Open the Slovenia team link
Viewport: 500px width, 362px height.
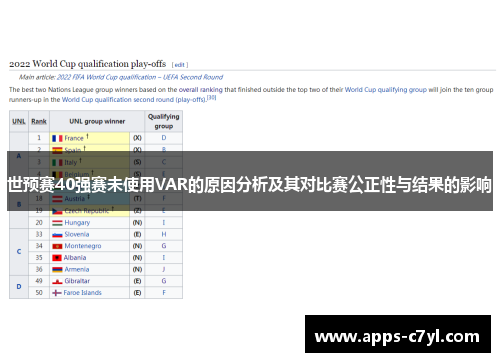point(77,234)
